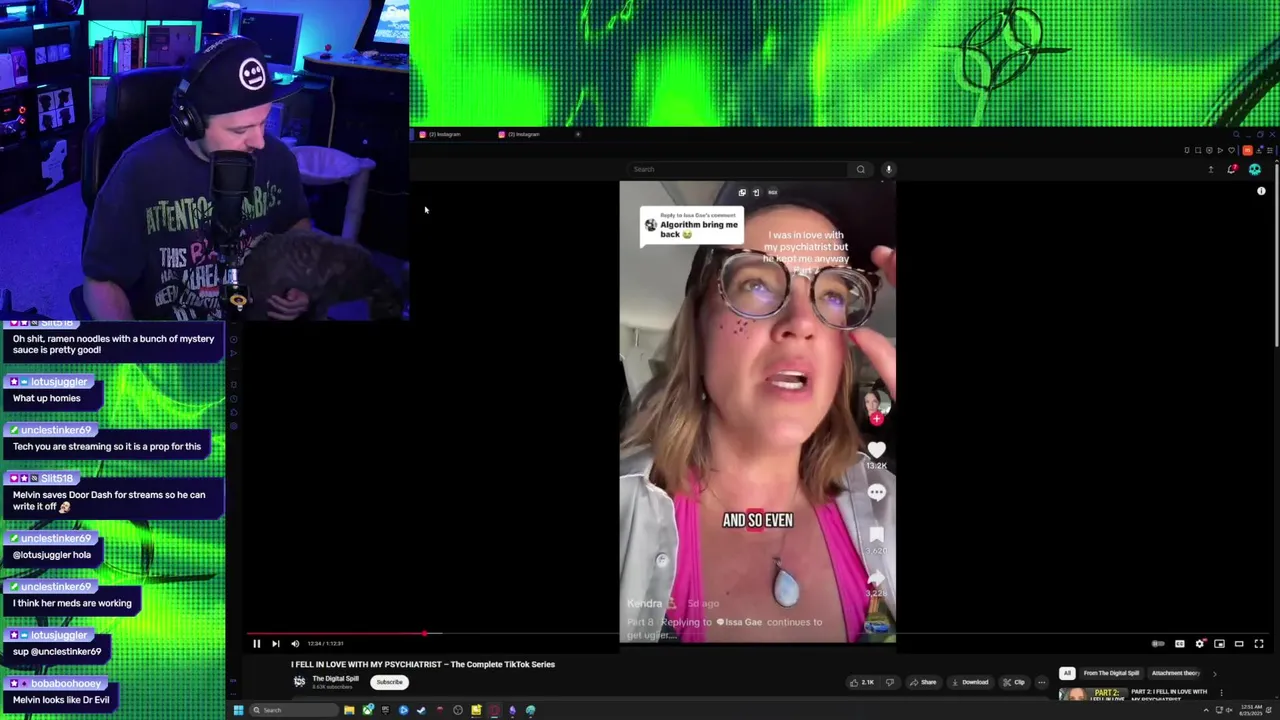Open the PART 2 video thumbnail
The width and height of the screenshot is (1280, 720).
click(x=1092, y=694)
